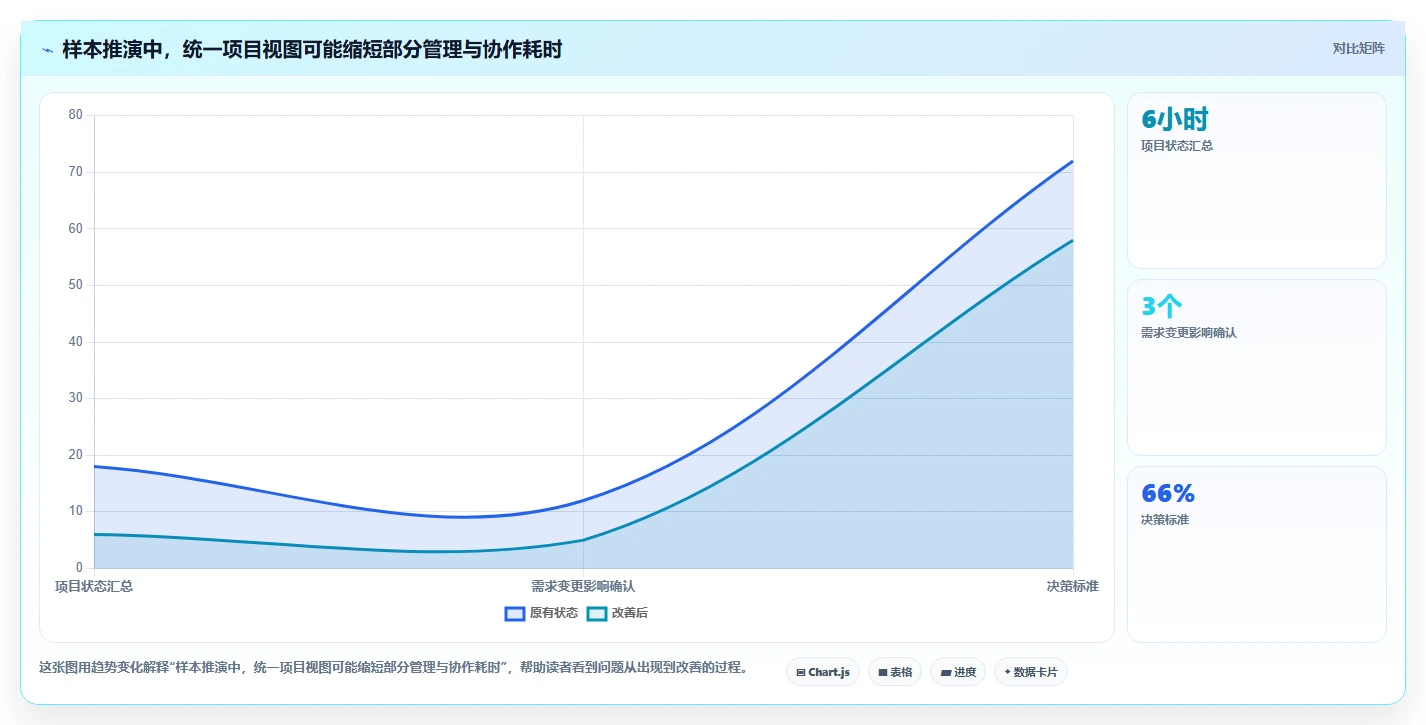
Task: Toggle the 改善后 legend swatch
Action: point(597,613)
